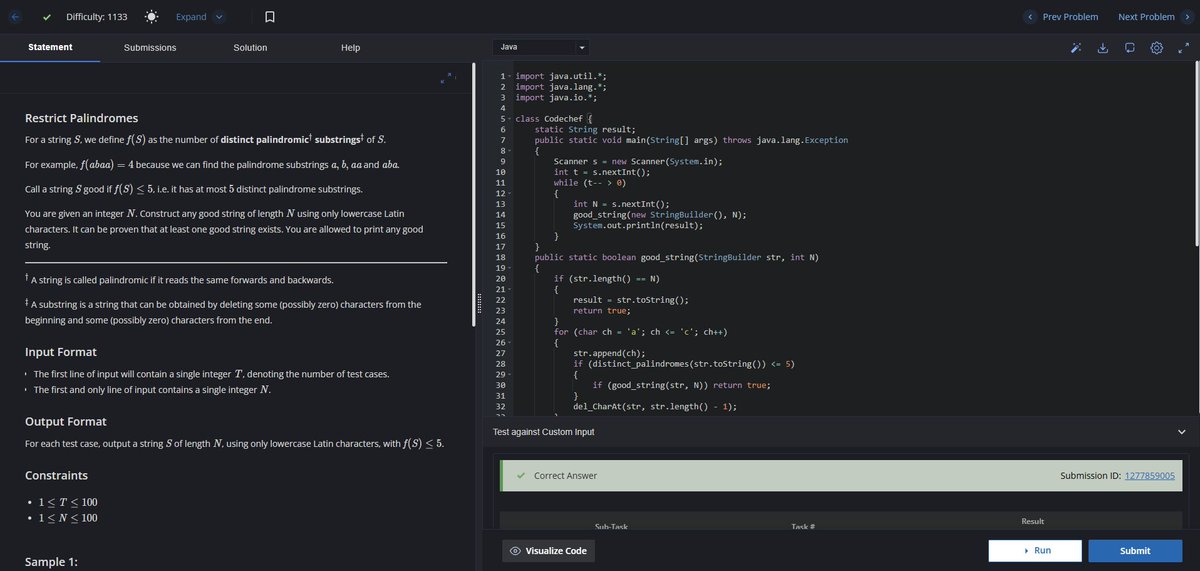Click code line 'System.out.println(result);'
Image resolution: width=1200 pixels, height=571 pixels.
click(x=640, y=225)
